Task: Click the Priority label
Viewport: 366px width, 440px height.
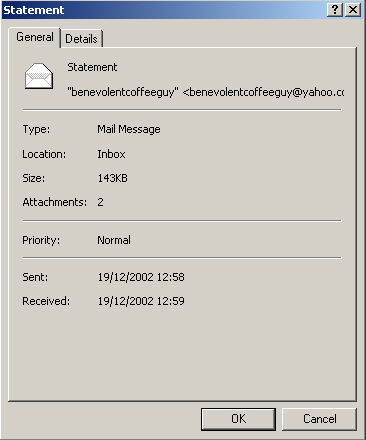Action: pyautogui.click(x=41, y=240)
